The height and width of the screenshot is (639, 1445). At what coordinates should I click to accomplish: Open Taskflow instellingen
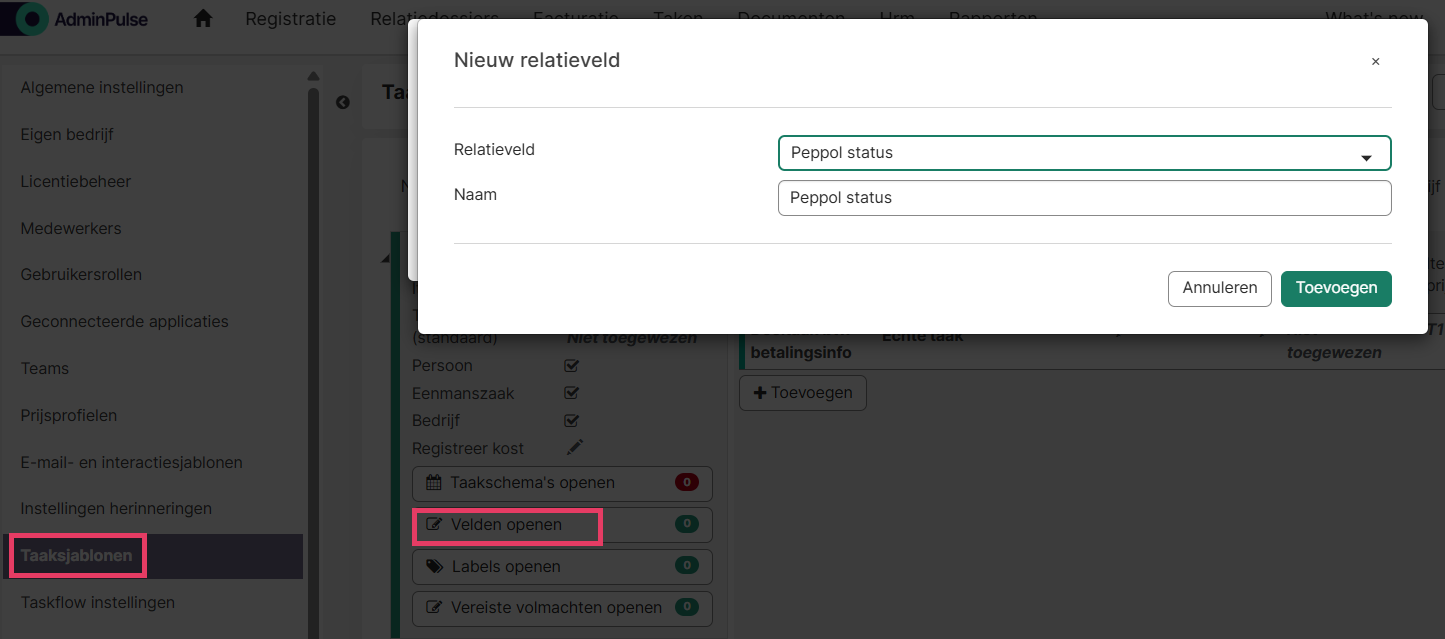(x=98, y=603)
